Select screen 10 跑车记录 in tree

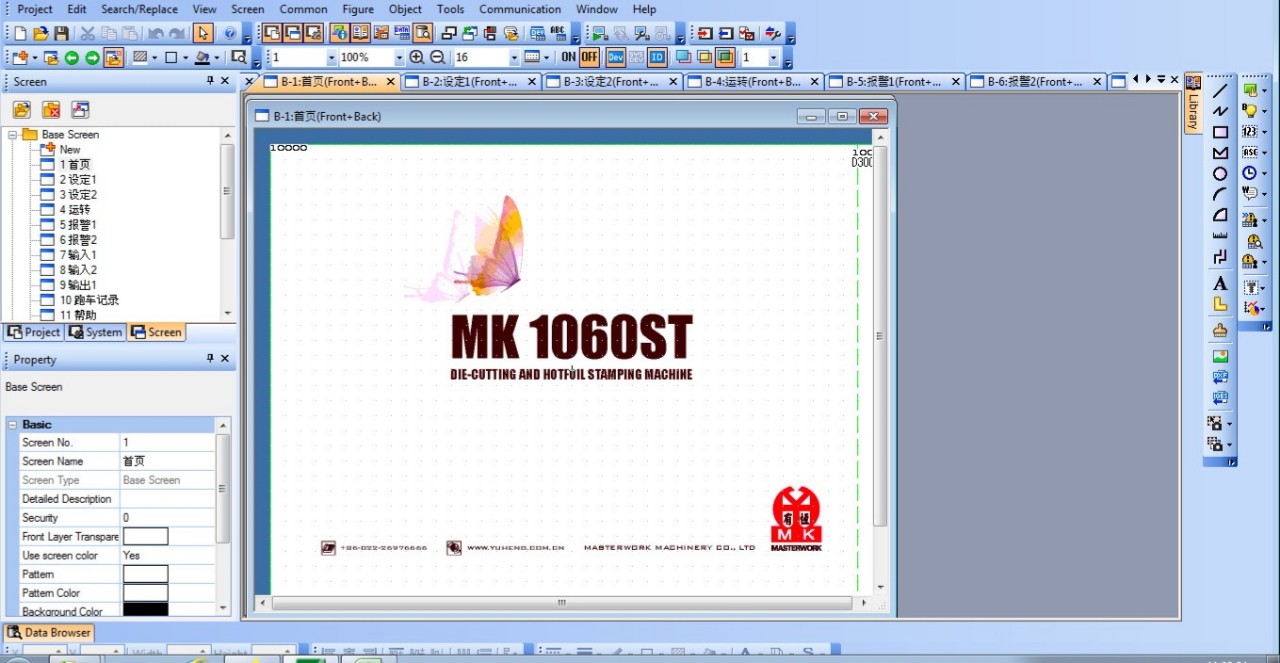click(x=89, y=300)
